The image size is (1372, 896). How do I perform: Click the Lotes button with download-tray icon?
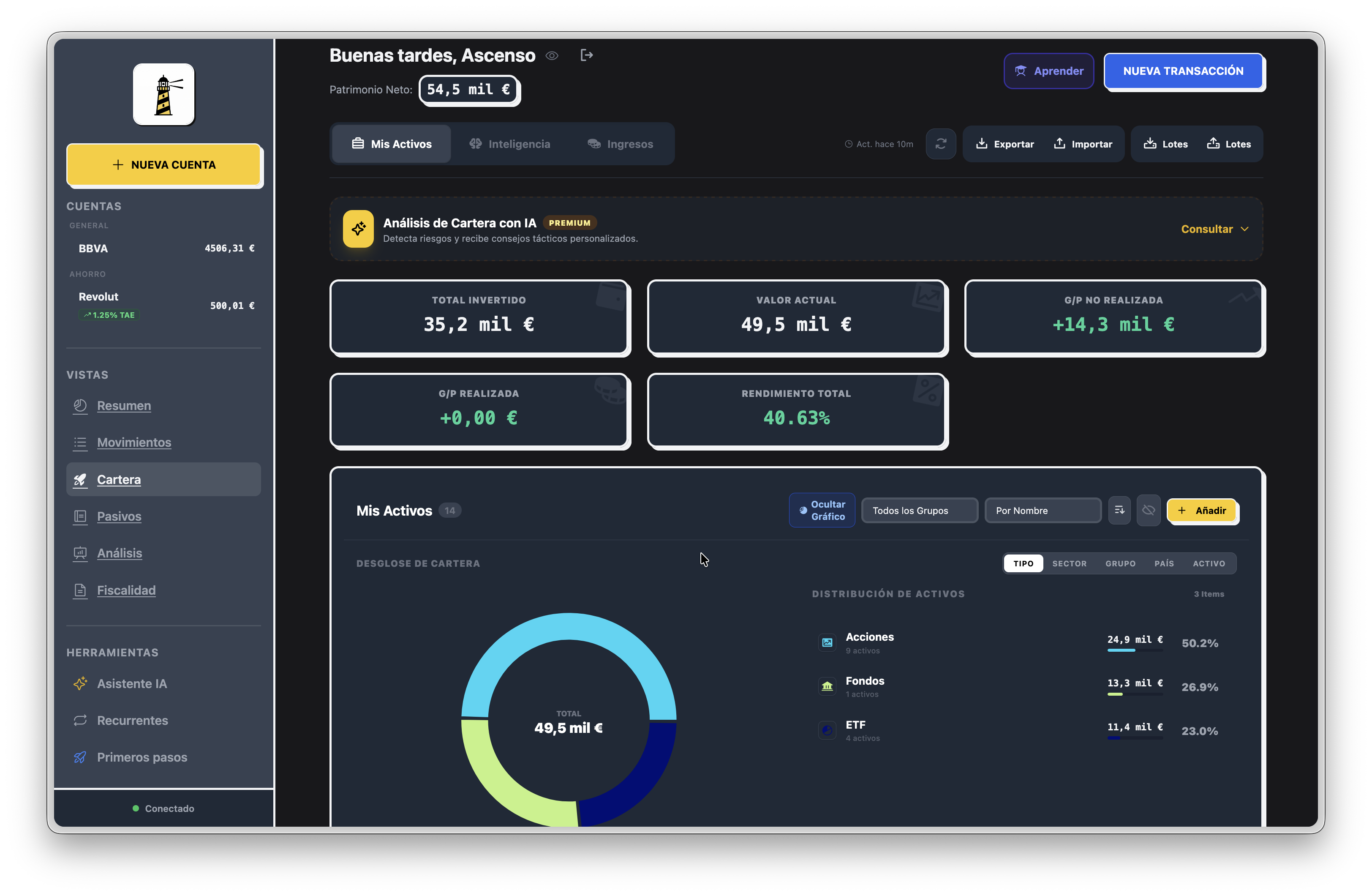coord(1165,144)
